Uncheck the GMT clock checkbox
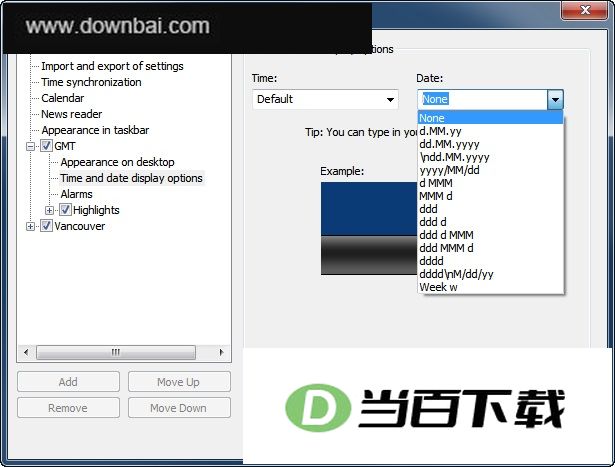 click(46, 146)
